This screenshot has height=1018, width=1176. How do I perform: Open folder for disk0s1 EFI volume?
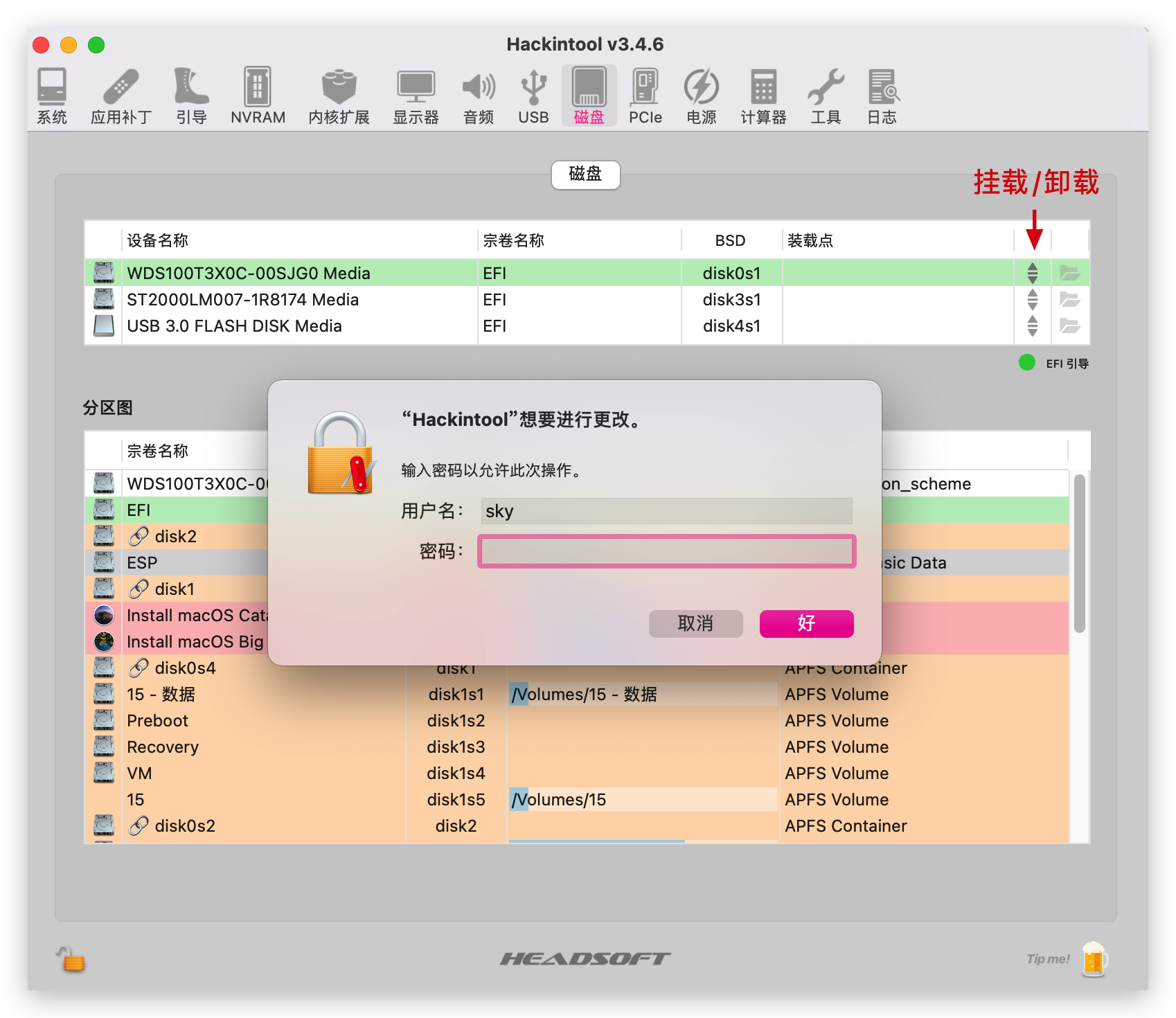tap(1070, 273)
